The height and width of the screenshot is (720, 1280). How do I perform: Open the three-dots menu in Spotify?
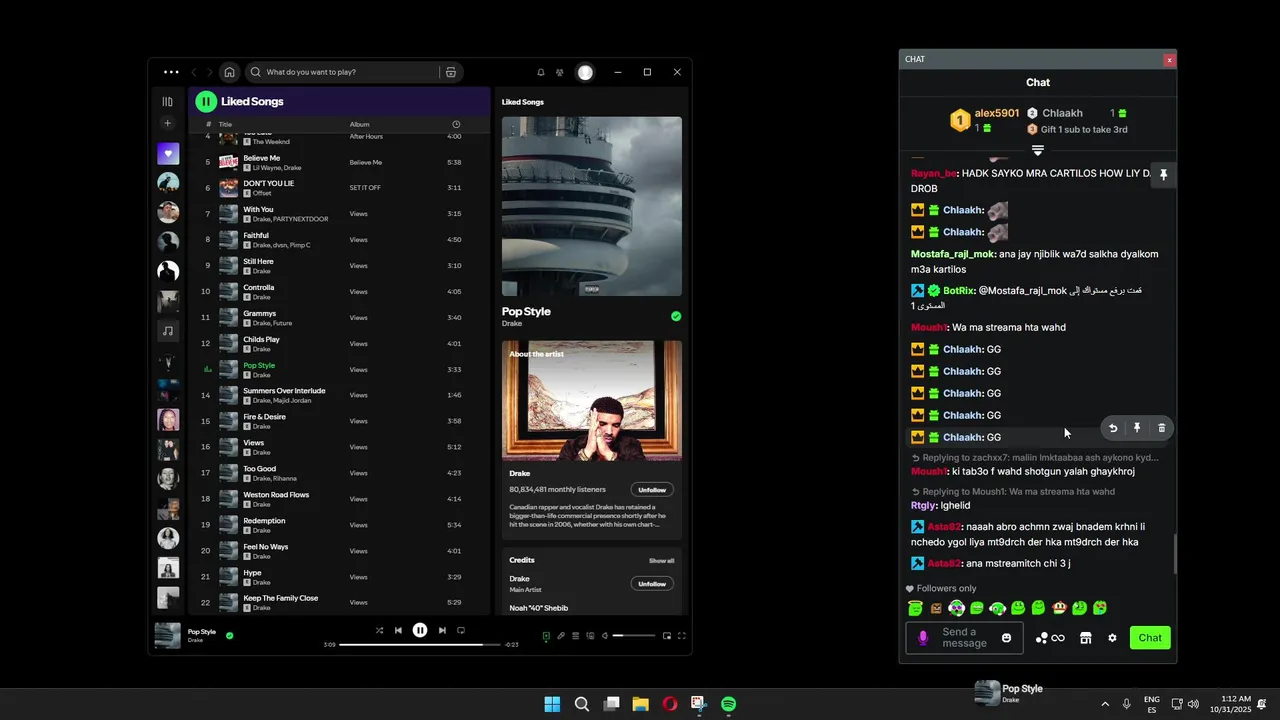171,72
